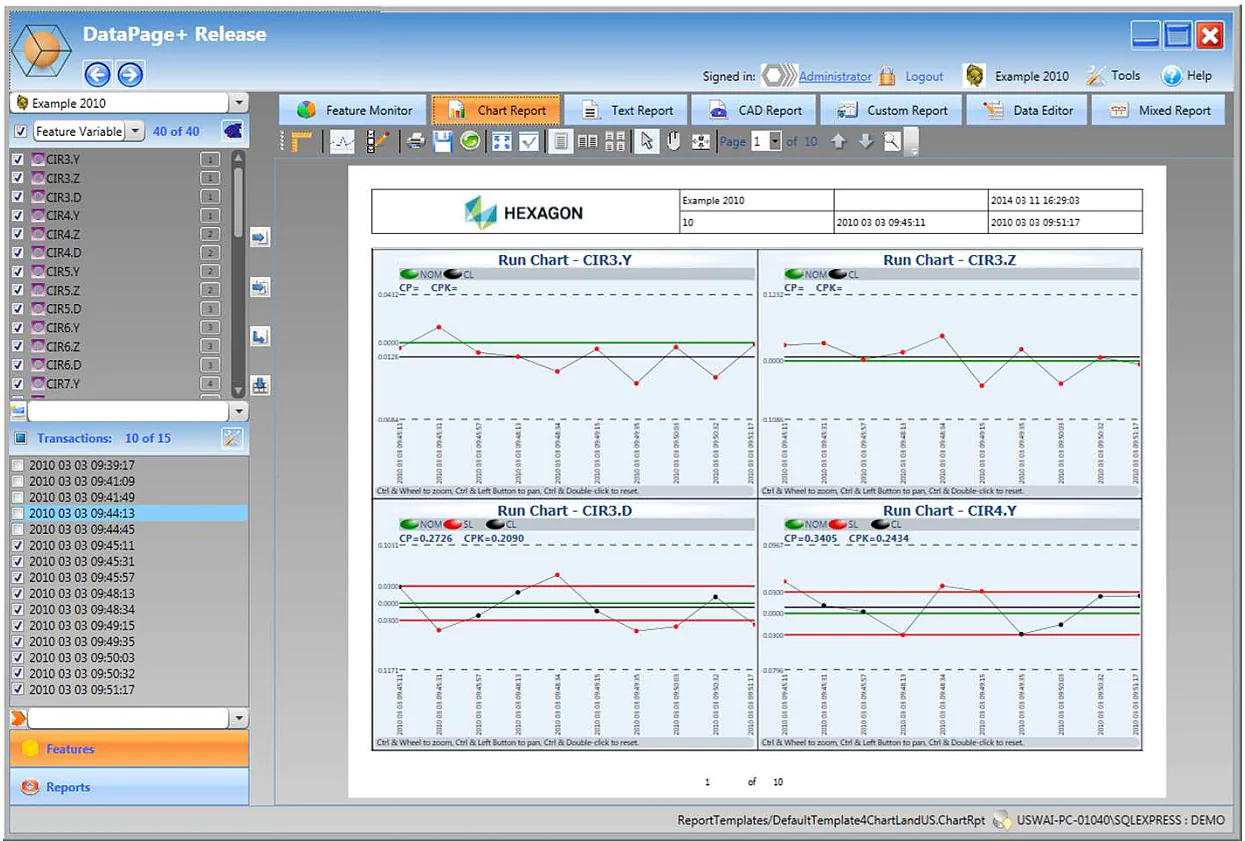Open the Features panel button

point(129,748)
